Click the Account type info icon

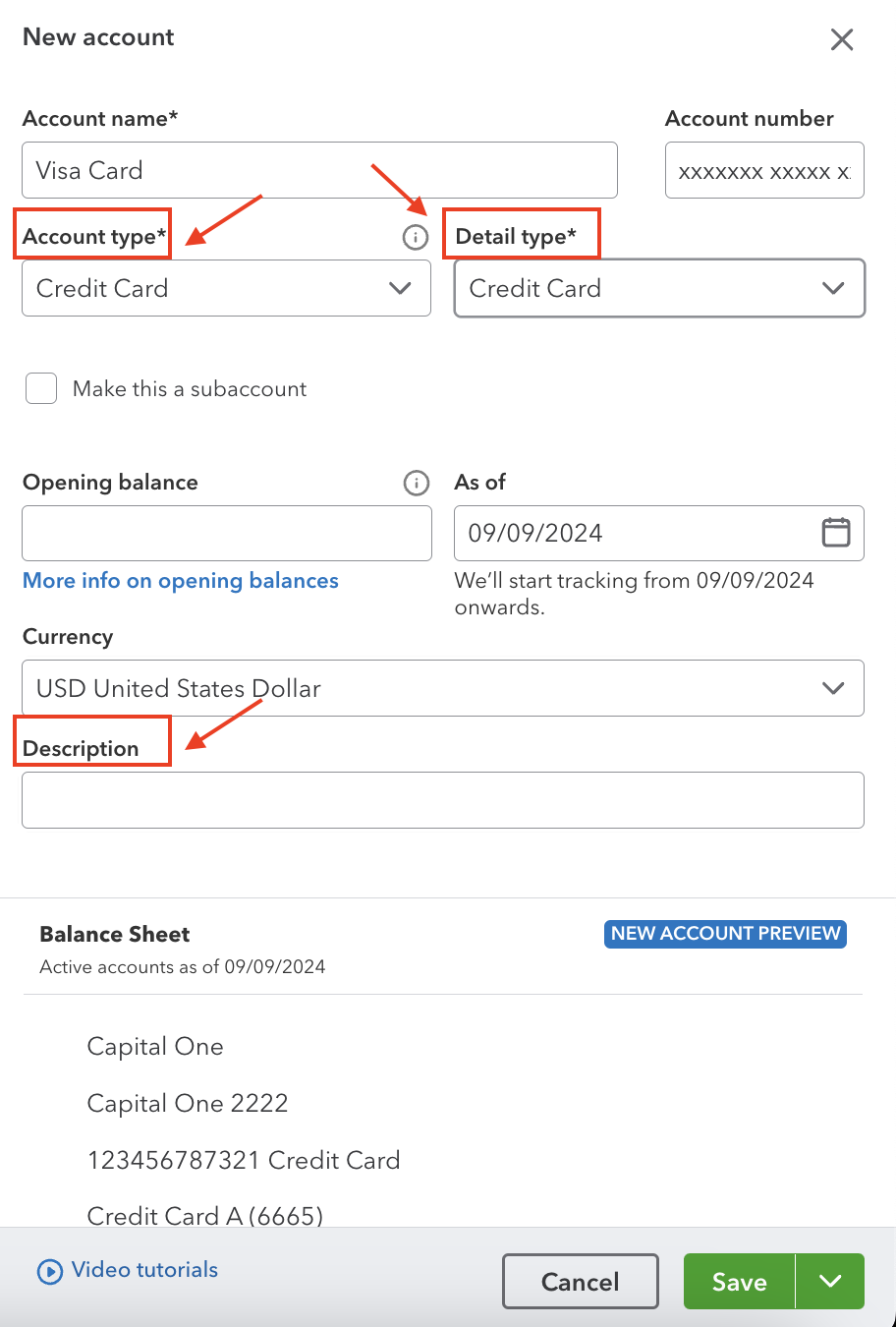click(416, 237)
